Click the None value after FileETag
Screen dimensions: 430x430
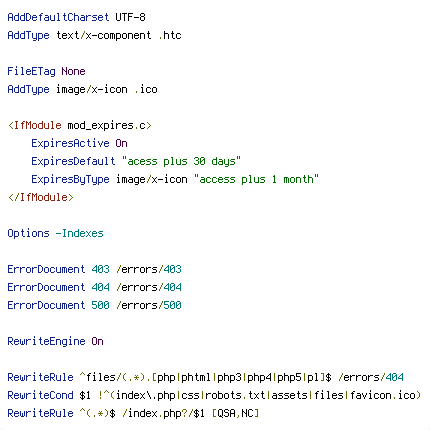coord(73,71)
